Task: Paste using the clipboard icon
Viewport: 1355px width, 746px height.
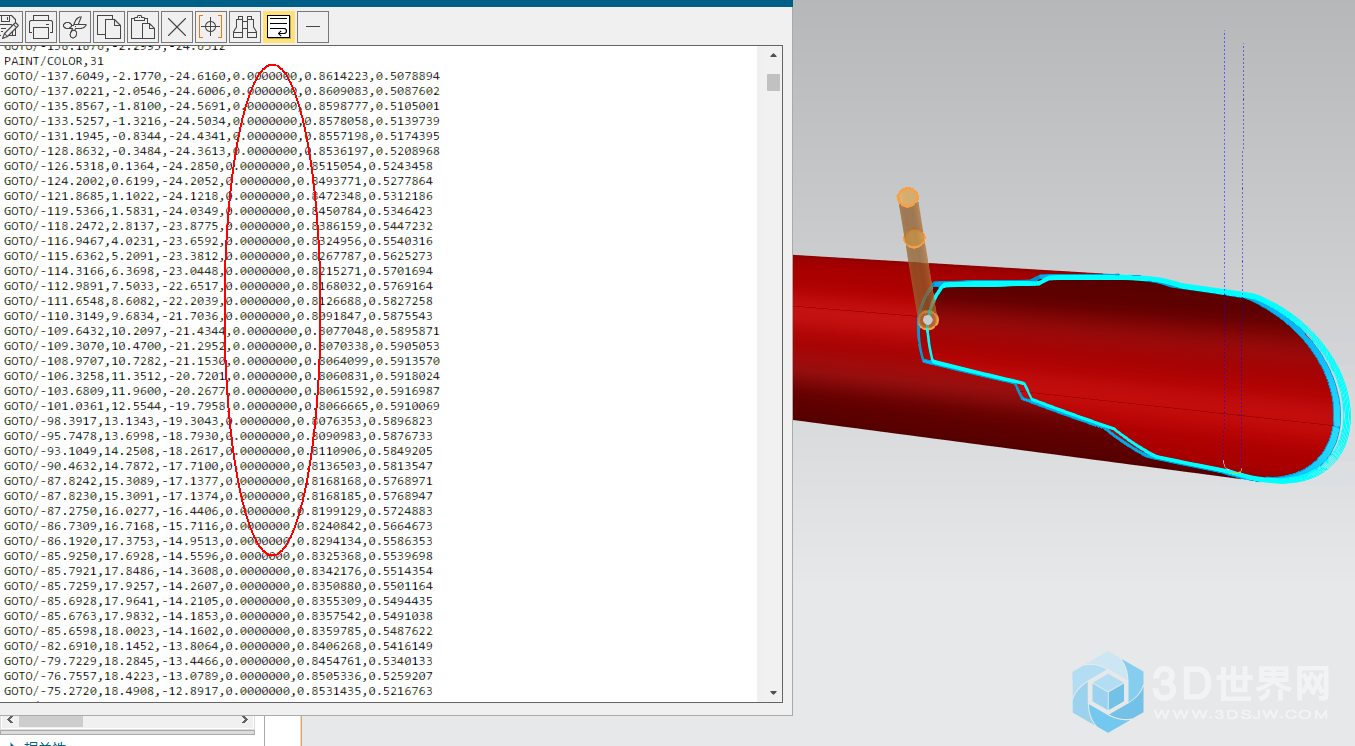Action: (143, 26)
